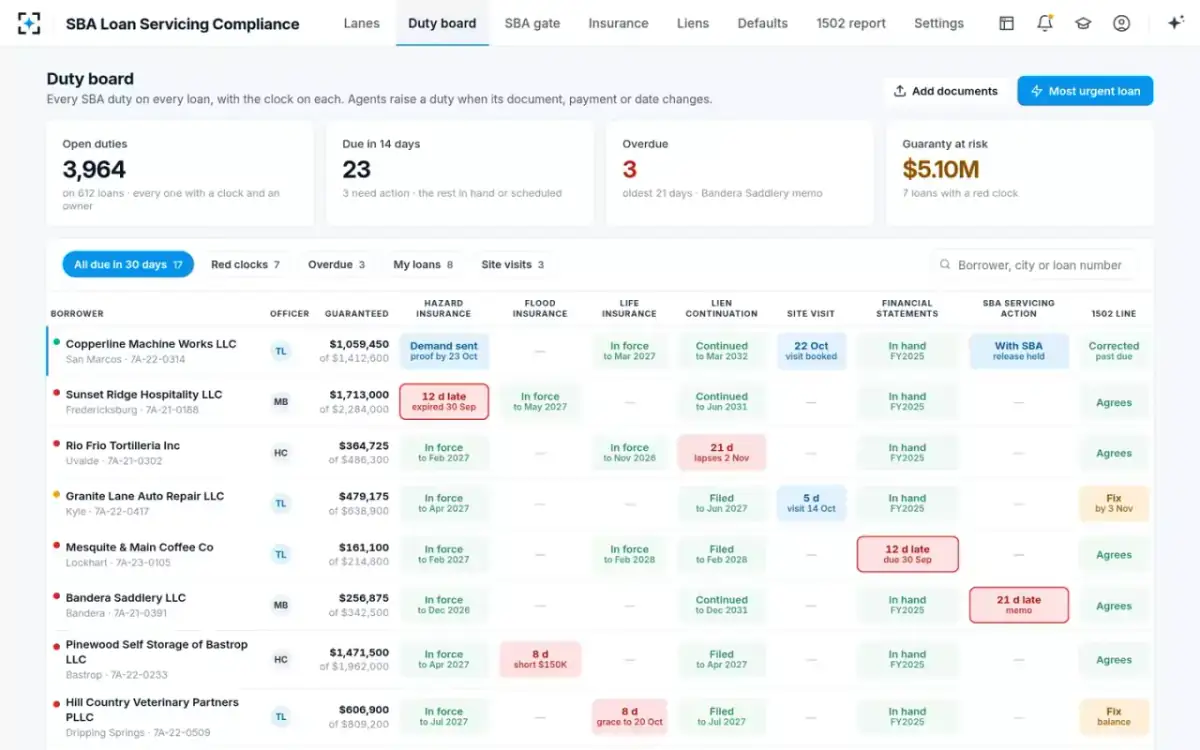Click the 12 d late due 30 Sep cell

[907, 554]
